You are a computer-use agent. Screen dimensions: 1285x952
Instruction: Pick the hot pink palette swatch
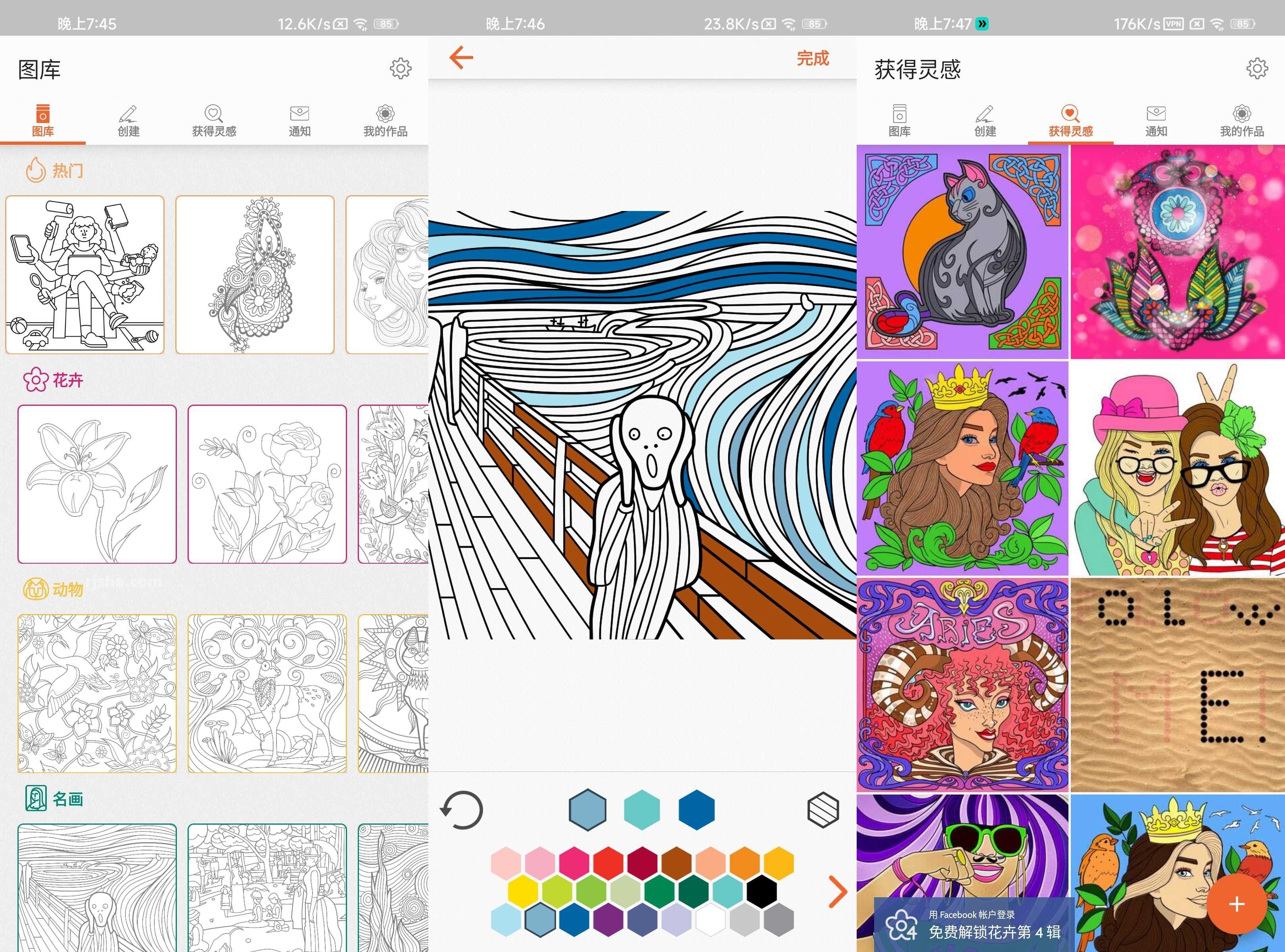tap(574, 863)
